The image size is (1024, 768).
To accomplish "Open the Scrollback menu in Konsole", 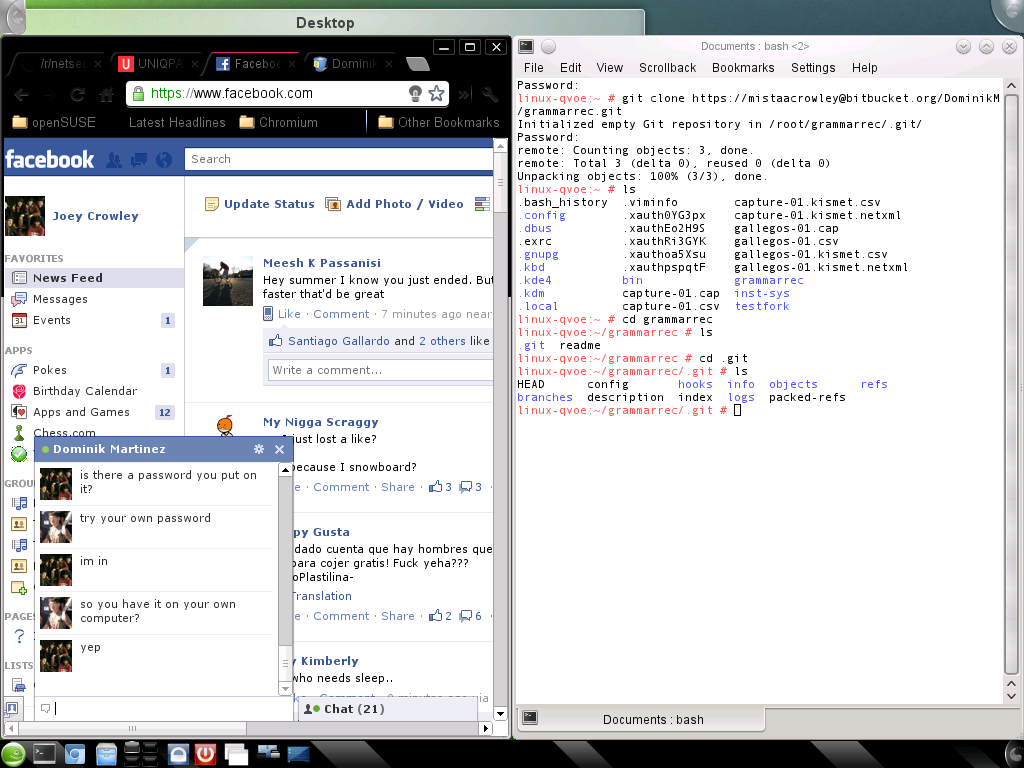I will coord(667,68).
